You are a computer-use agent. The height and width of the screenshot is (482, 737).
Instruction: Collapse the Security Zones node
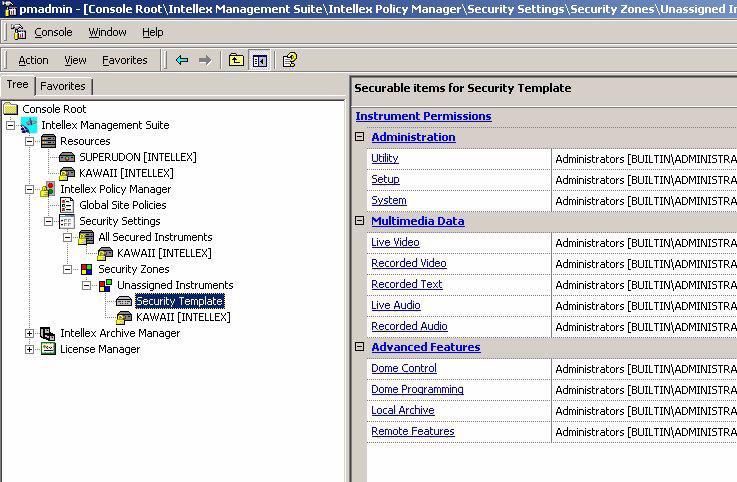67,269
